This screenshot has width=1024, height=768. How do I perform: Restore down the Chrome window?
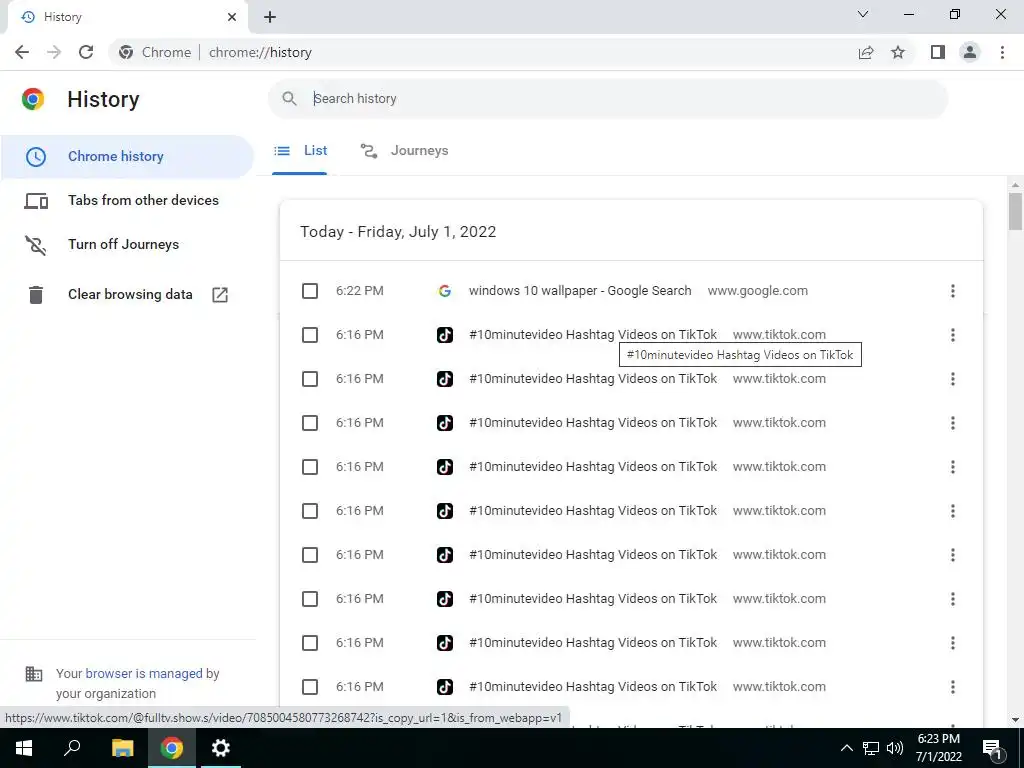click(955, 14)
